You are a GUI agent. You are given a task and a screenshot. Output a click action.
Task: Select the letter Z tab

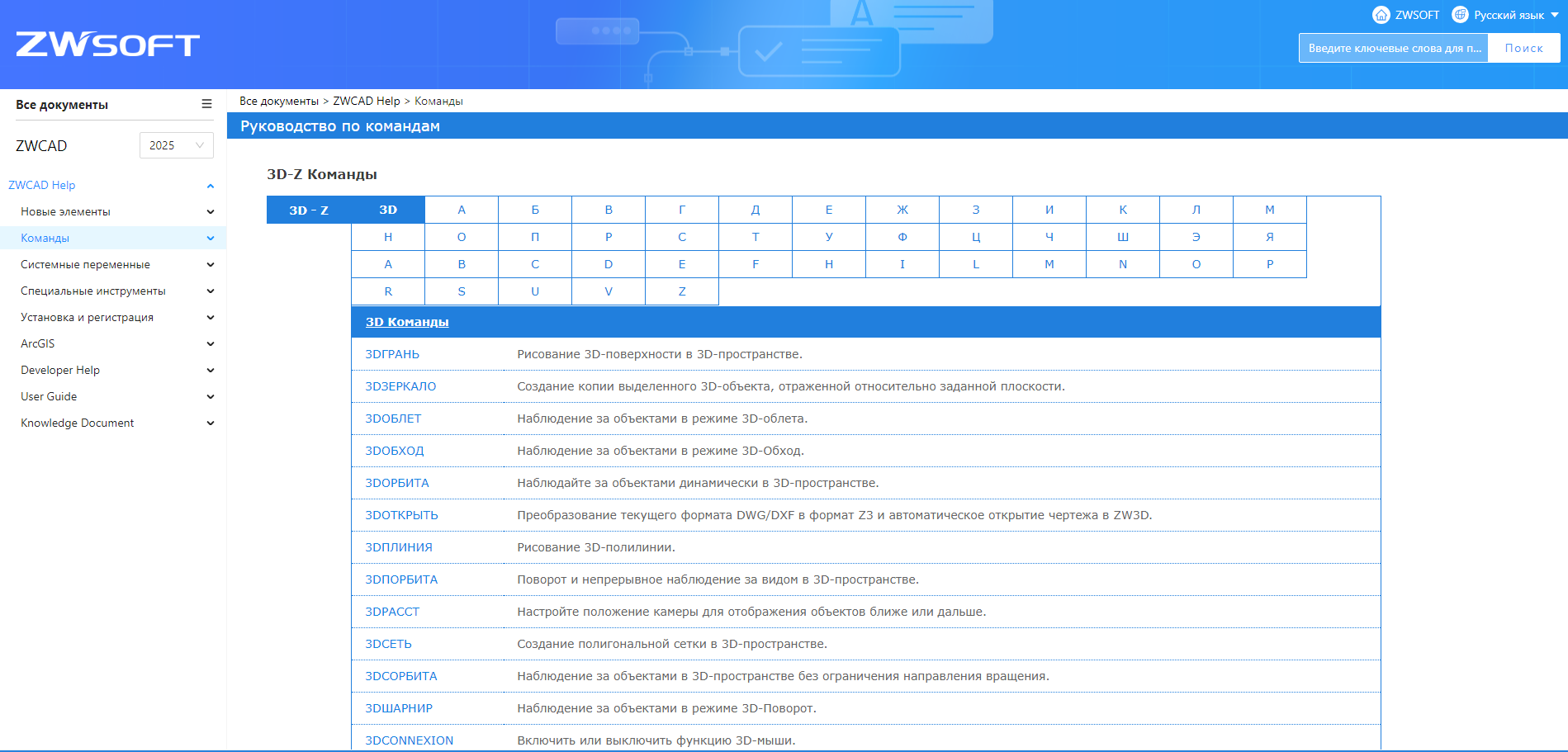[x=682, y=291]
